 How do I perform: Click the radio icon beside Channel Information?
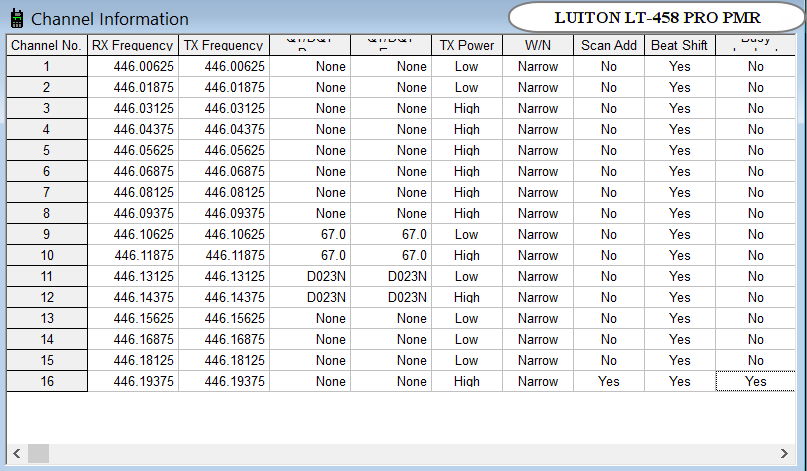[17, 19]
